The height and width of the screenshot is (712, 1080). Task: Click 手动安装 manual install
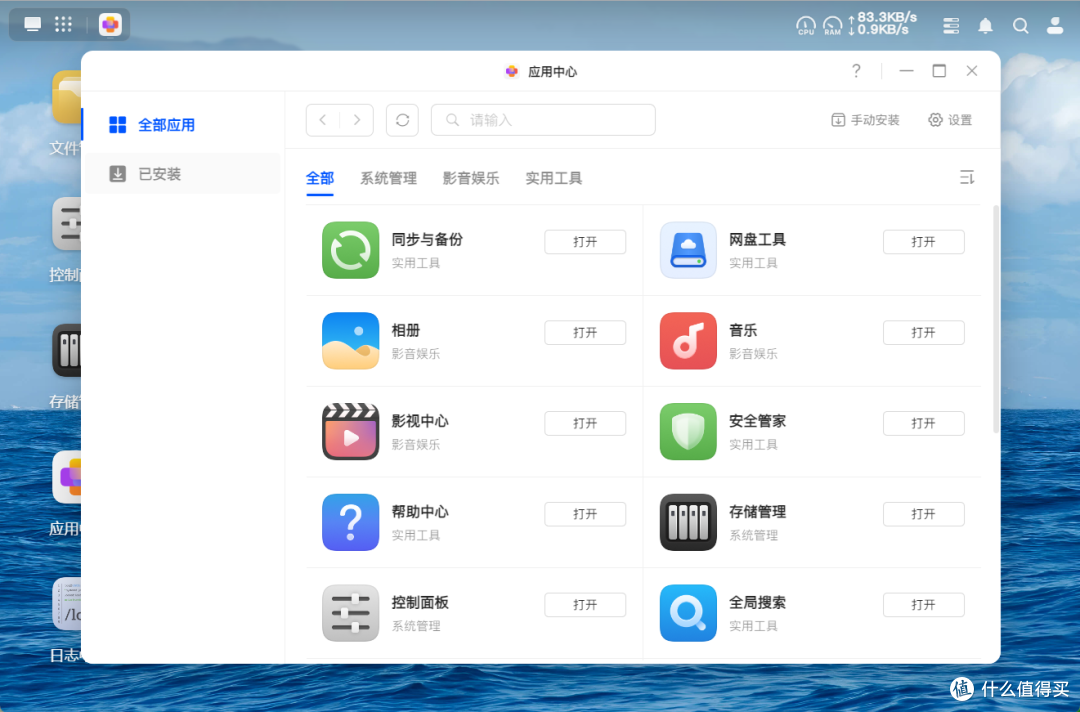[x=865, y=120]
